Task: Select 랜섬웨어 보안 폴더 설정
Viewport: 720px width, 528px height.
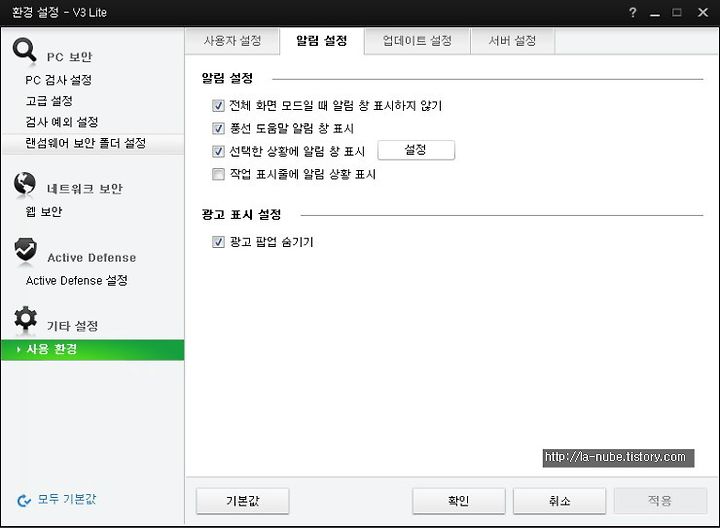Action: (x=92, y=143)
